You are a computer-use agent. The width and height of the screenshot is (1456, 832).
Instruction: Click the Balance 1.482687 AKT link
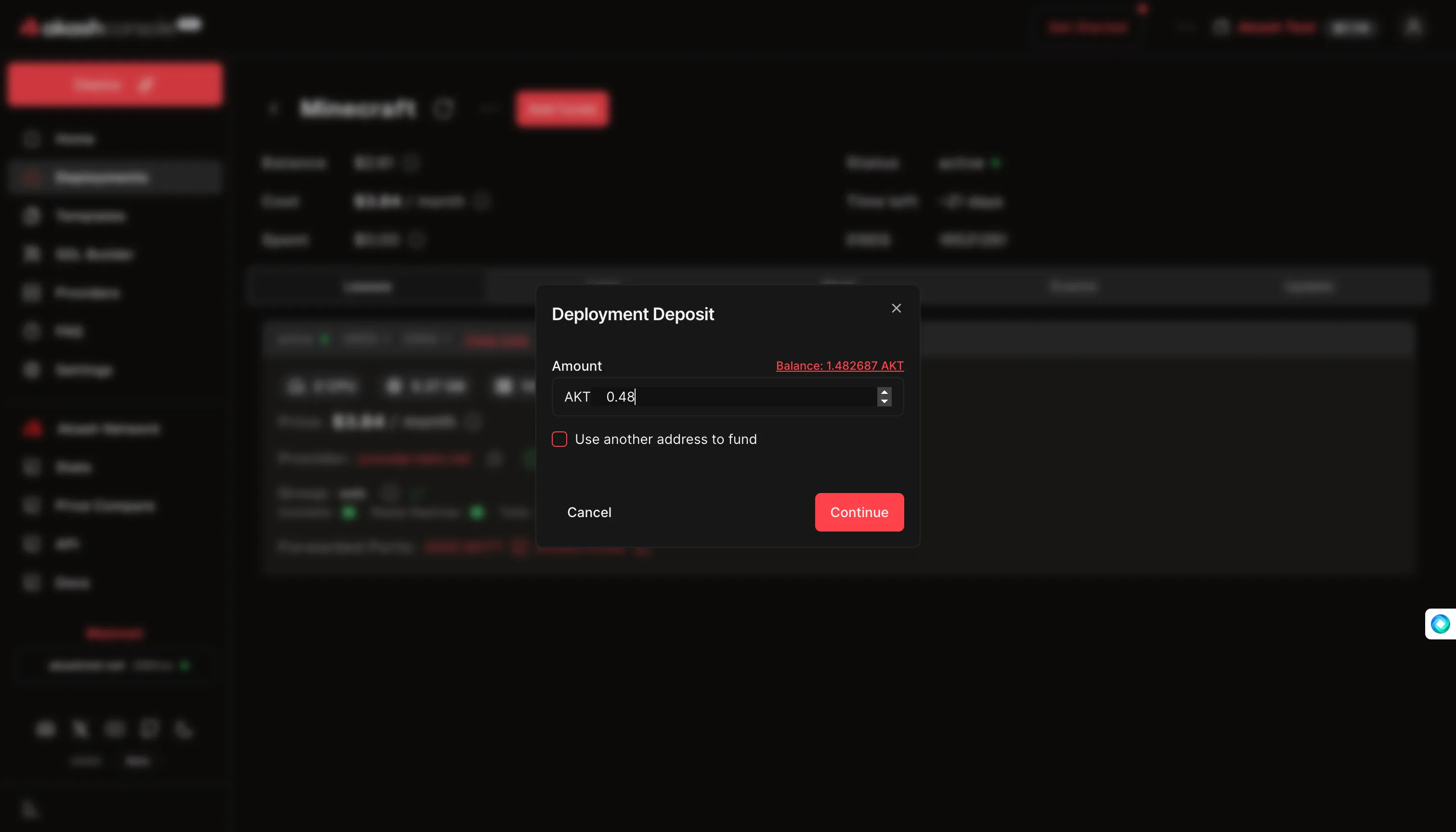coord(839,366)
